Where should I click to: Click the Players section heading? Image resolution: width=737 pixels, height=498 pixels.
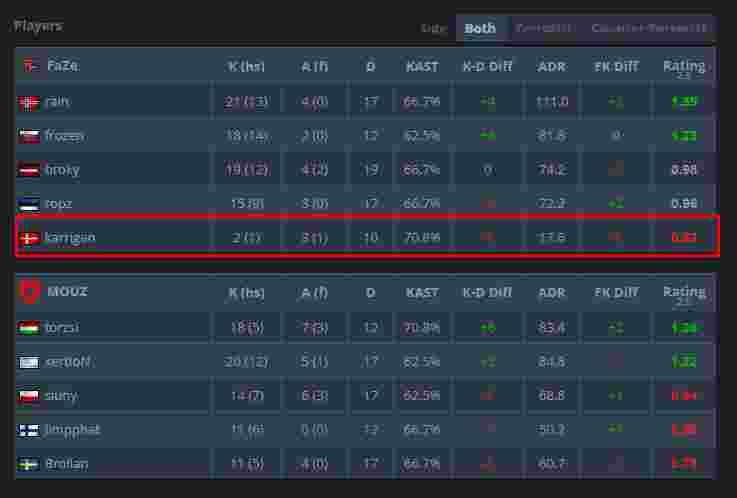coord(38,26)
